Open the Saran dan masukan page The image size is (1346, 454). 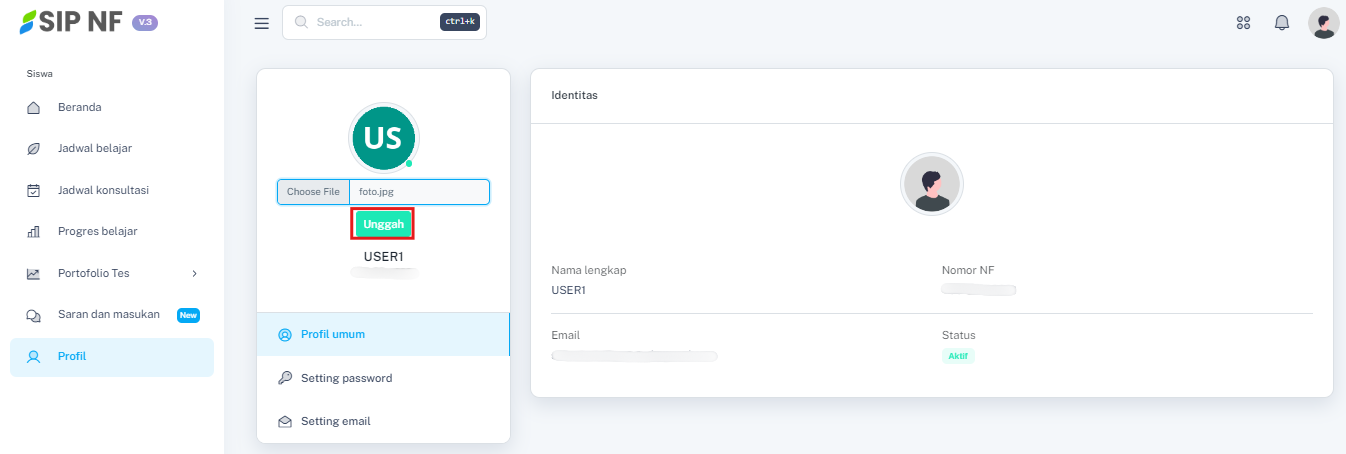(x=108, y=314)
